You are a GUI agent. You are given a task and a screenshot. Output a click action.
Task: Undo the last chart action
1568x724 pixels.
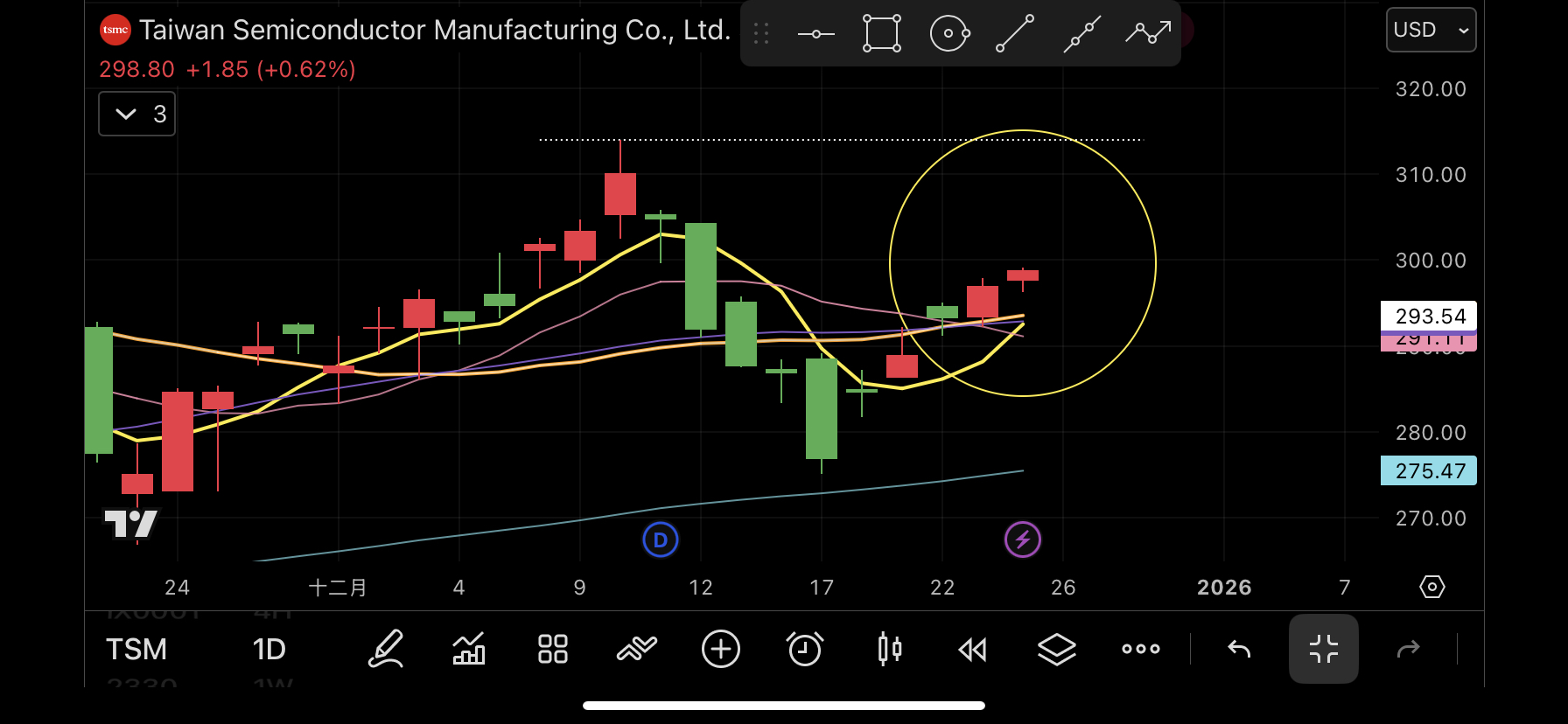[x=1239, y=649]
